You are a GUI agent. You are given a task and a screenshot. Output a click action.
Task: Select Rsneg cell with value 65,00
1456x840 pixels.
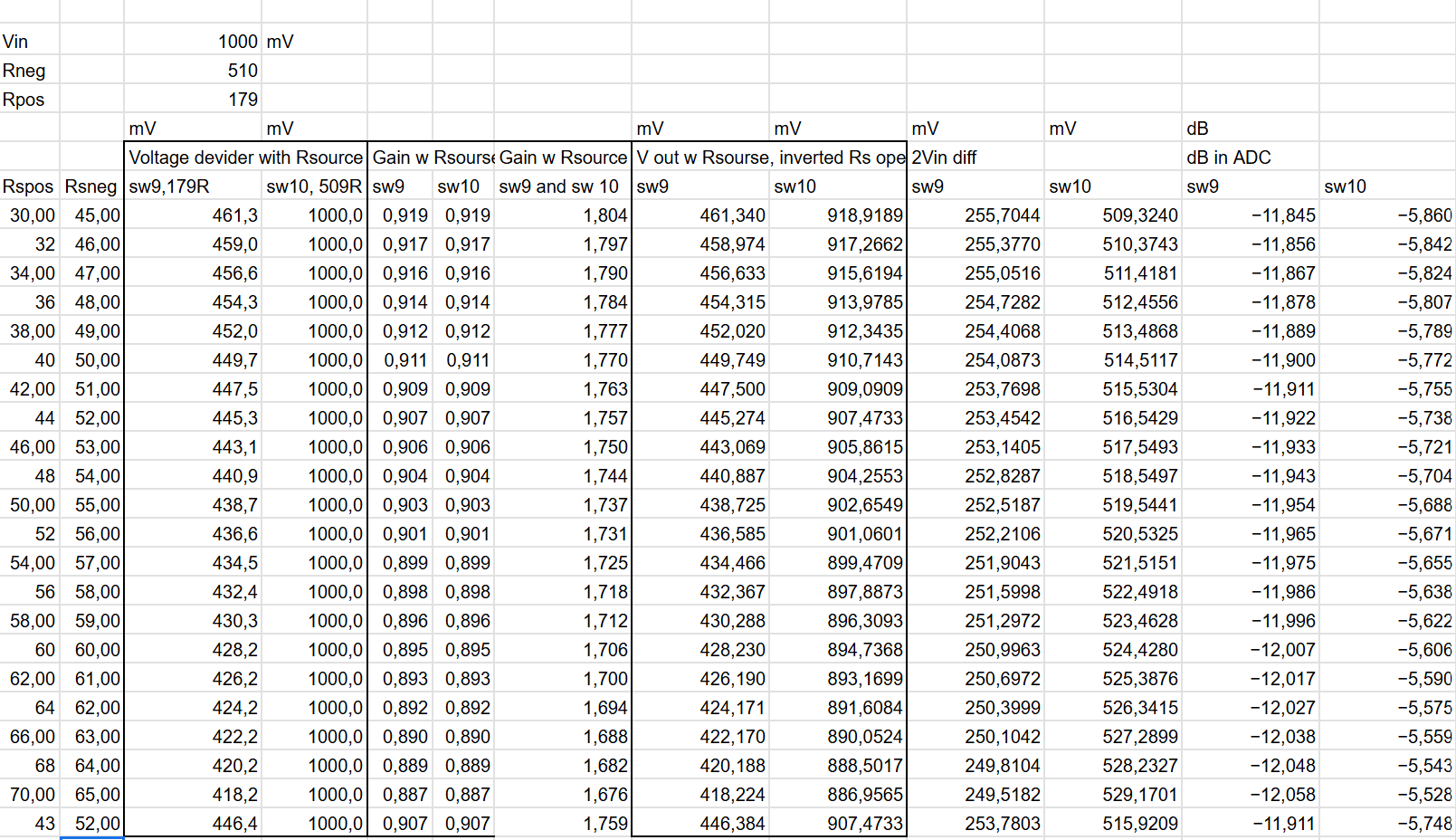coord(91,795)
